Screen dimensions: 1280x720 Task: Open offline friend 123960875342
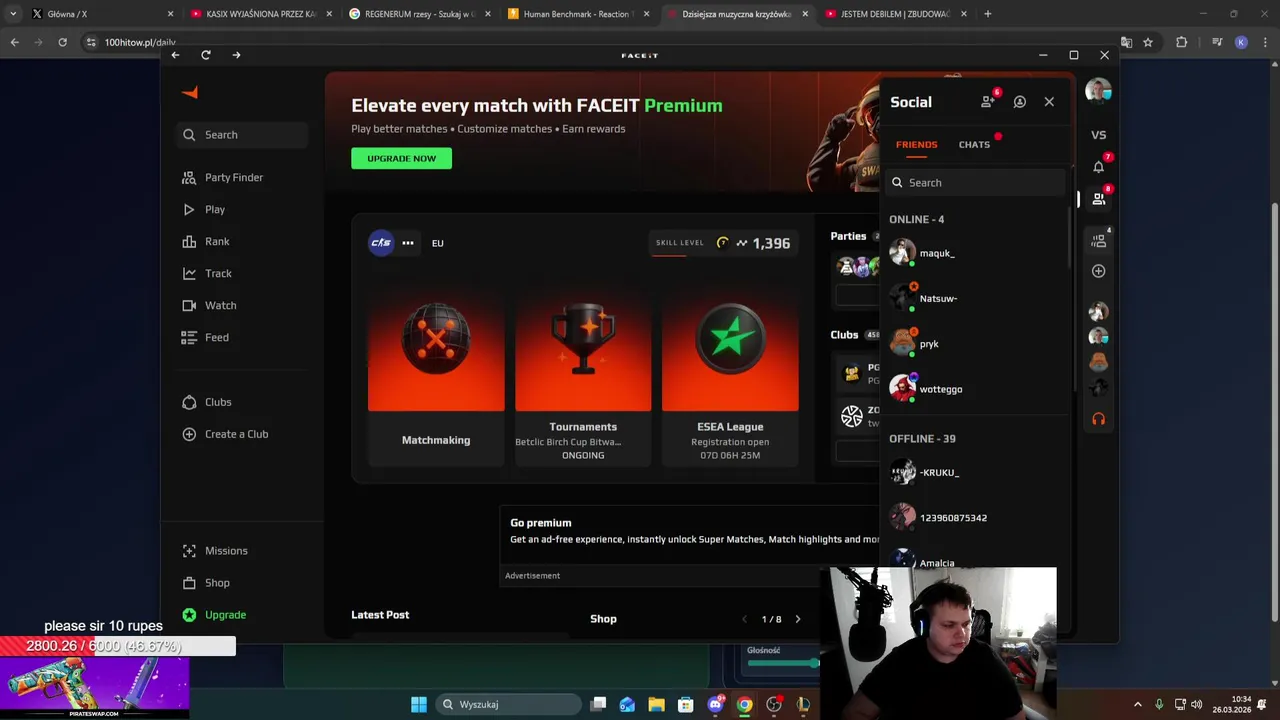975,518
